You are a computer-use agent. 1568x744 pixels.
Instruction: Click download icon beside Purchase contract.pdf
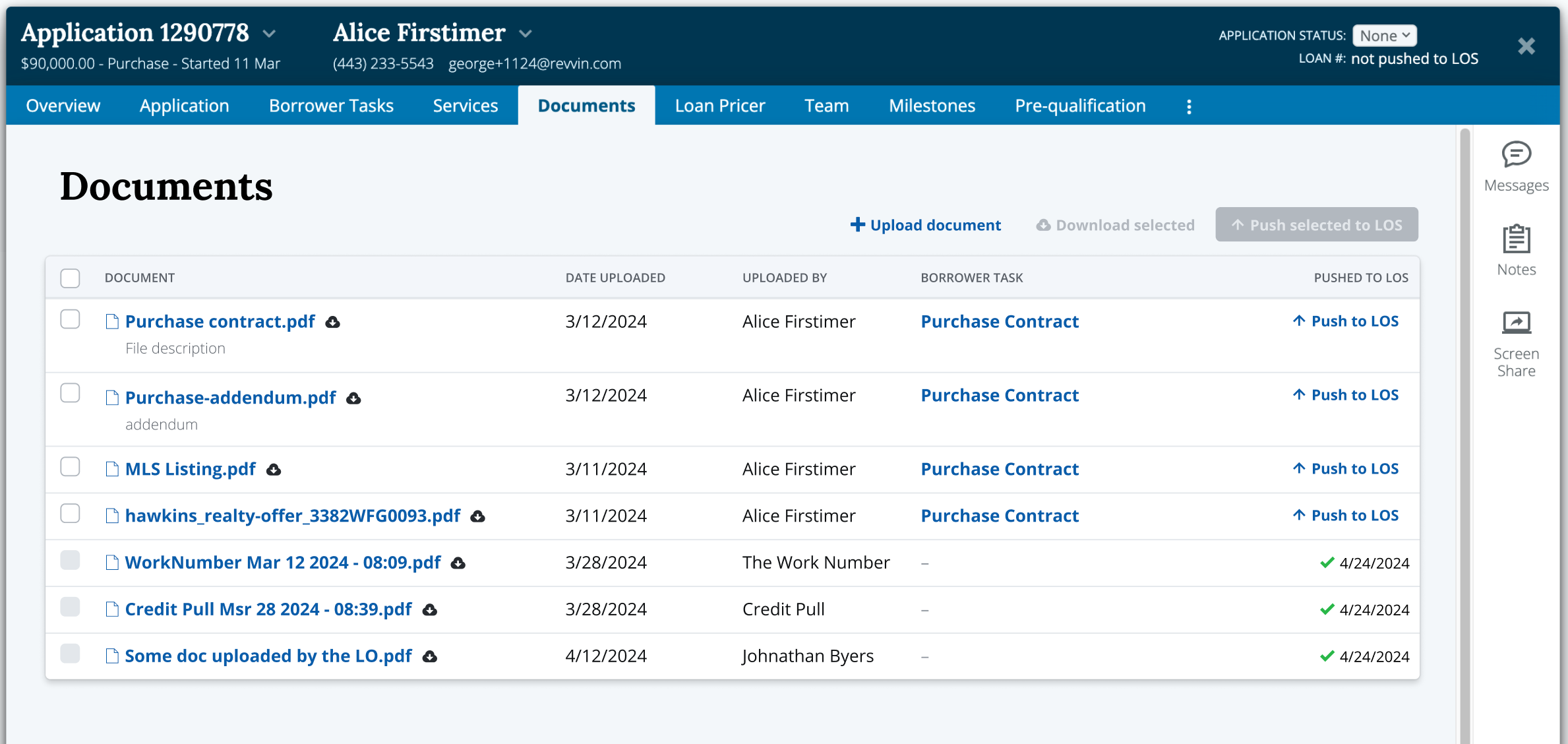333,322
